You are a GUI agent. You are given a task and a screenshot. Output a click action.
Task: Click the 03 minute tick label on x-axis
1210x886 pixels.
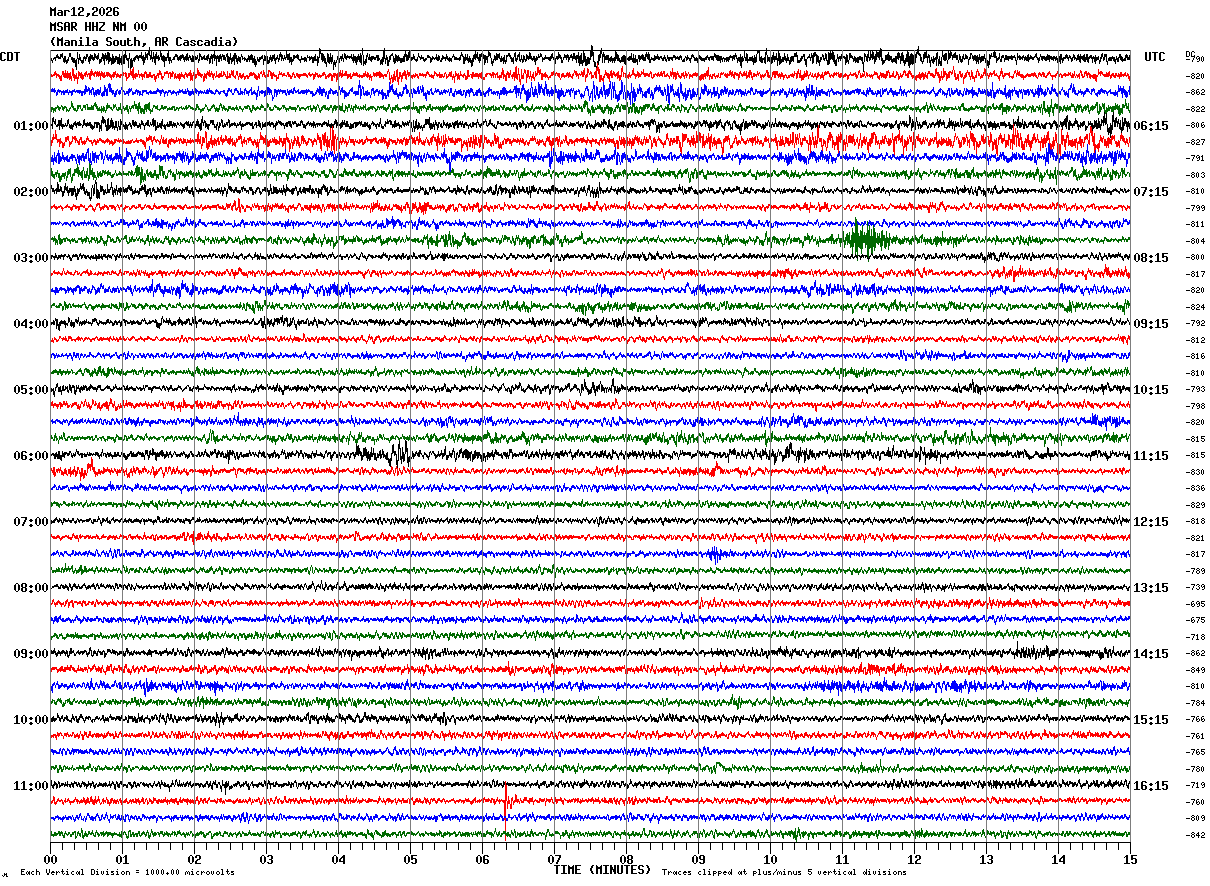[x=266, y=859]
